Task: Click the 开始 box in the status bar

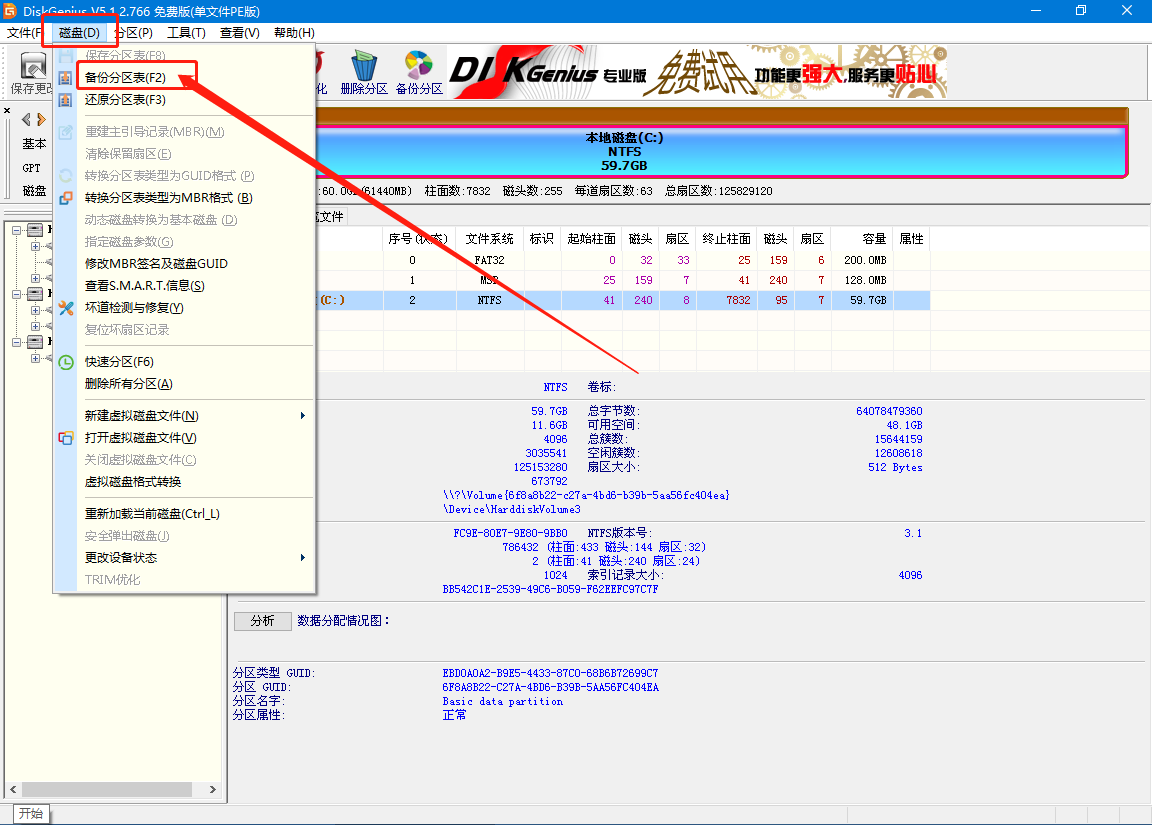Action: point(31,813)
